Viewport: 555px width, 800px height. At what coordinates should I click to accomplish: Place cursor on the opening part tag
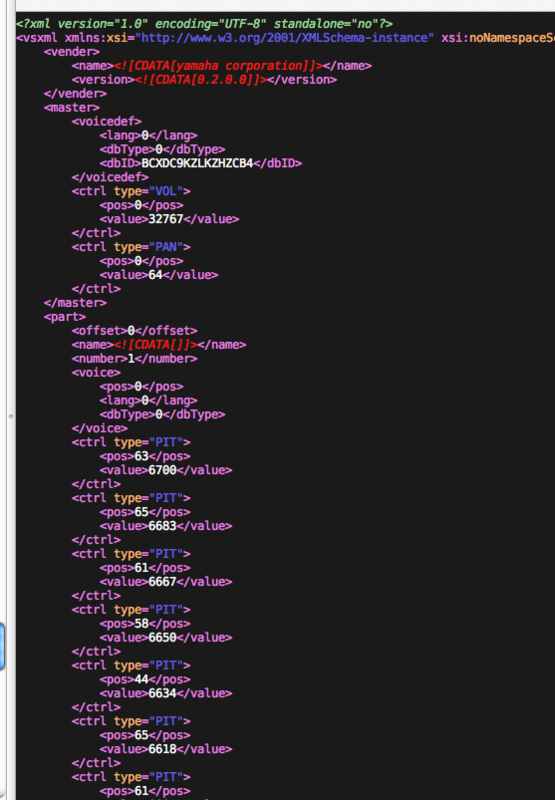click(65, 317)
